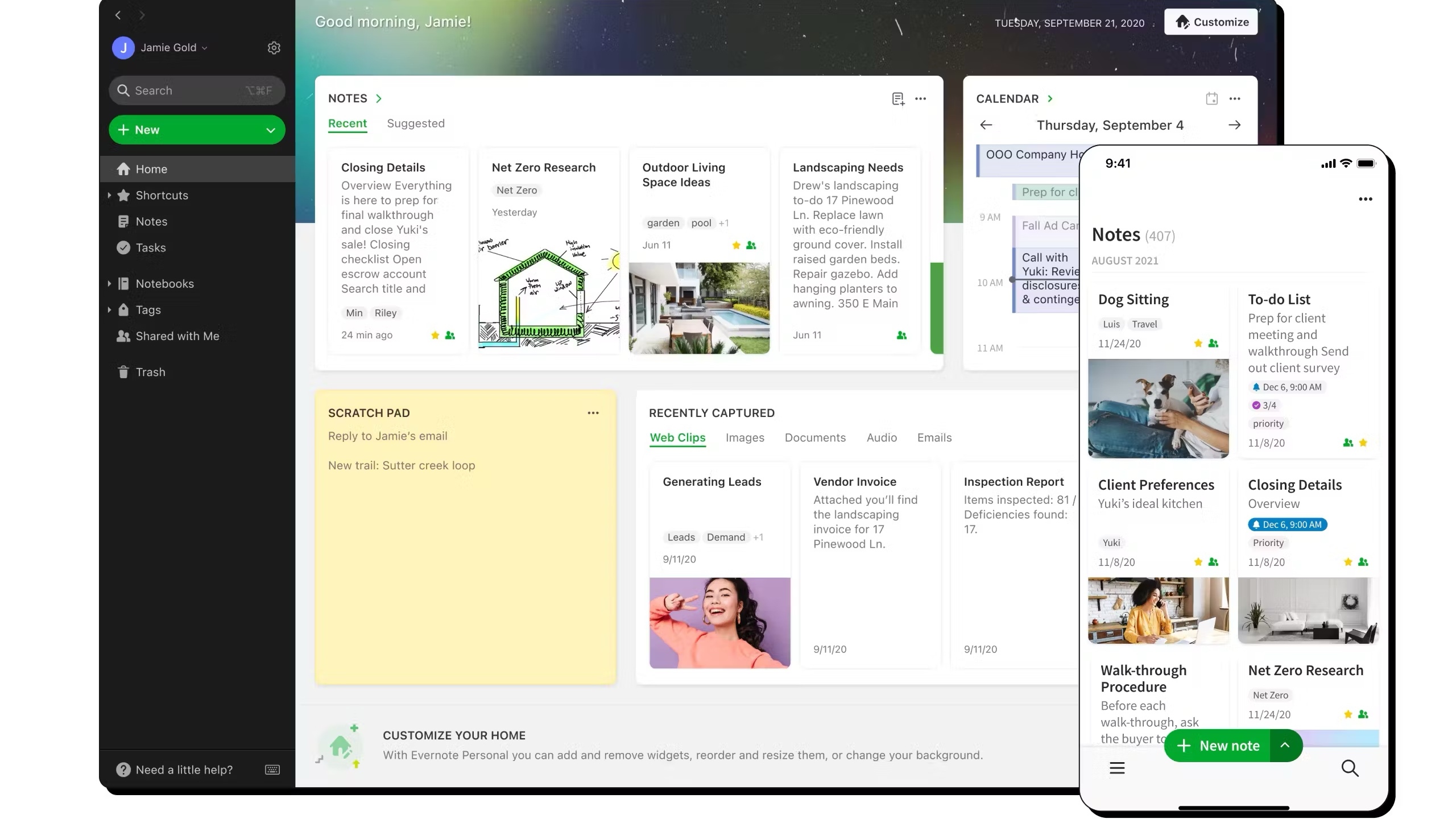Viewport: 1456px width, 819px height.
Task: Go back with the sidebar back arrow
Action: [x=118, y=15]
